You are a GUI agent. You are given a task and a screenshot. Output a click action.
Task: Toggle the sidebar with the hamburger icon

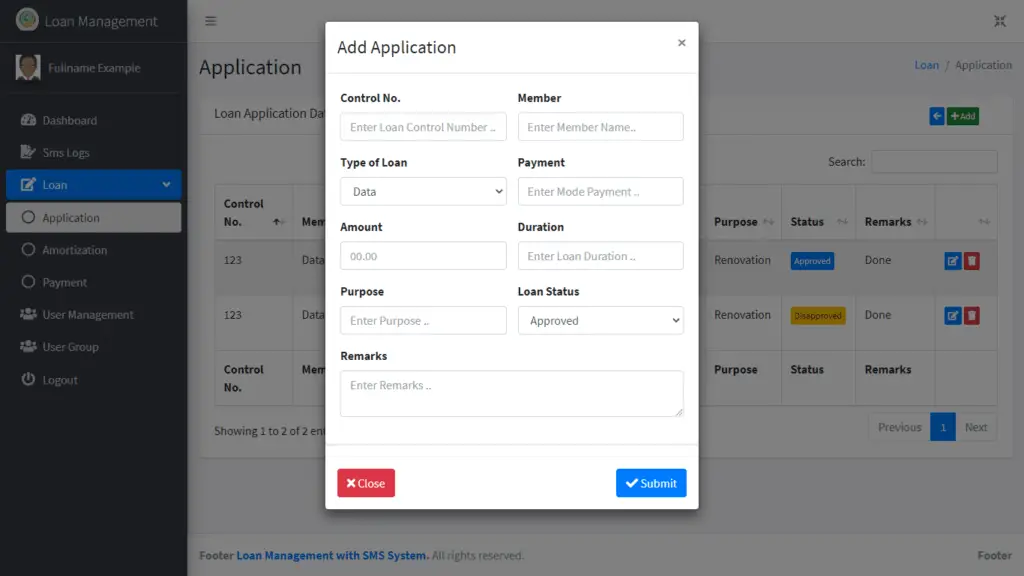click(x=210, y=20)
